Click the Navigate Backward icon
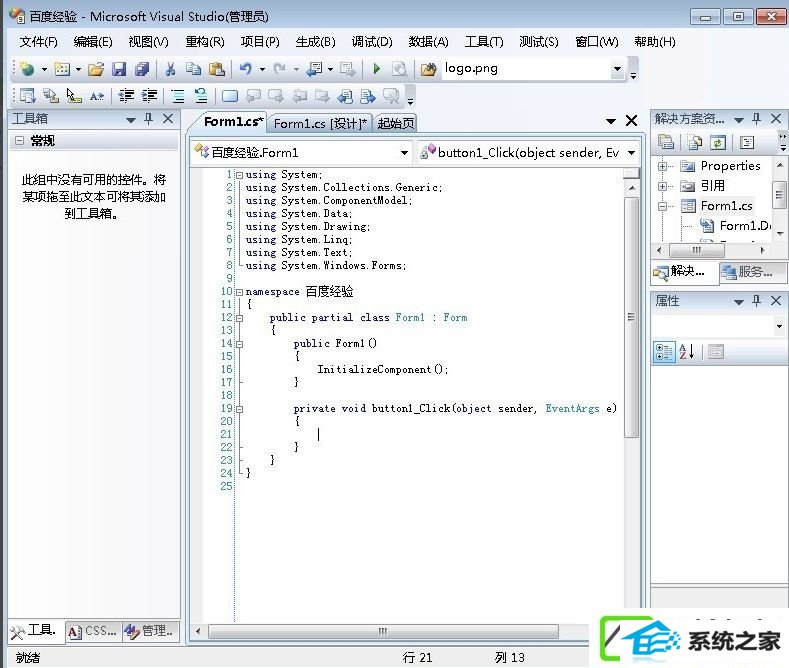 [315, 69]
